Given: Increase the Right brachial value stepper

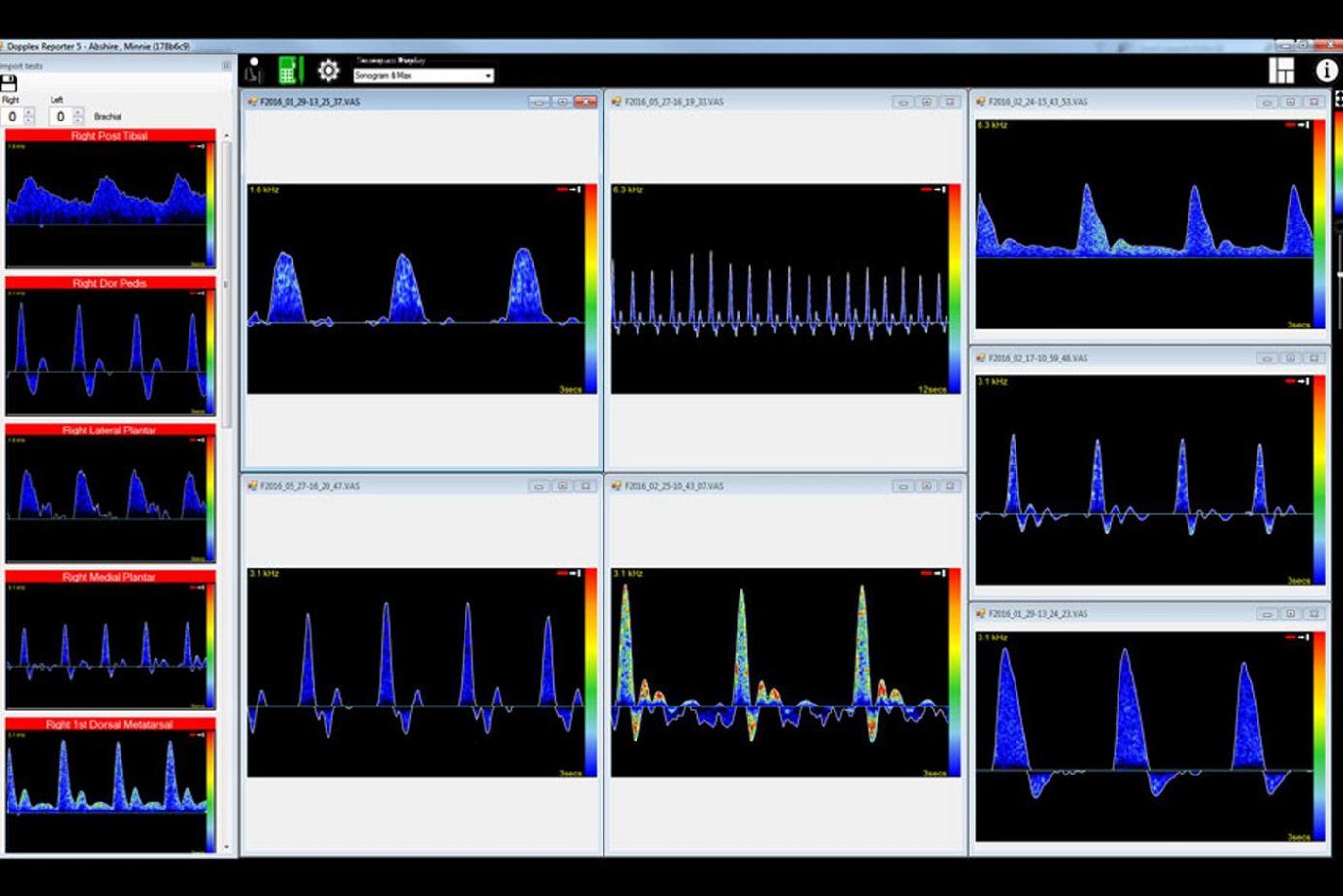Looking at the screenshot, I should coord(29,112).
